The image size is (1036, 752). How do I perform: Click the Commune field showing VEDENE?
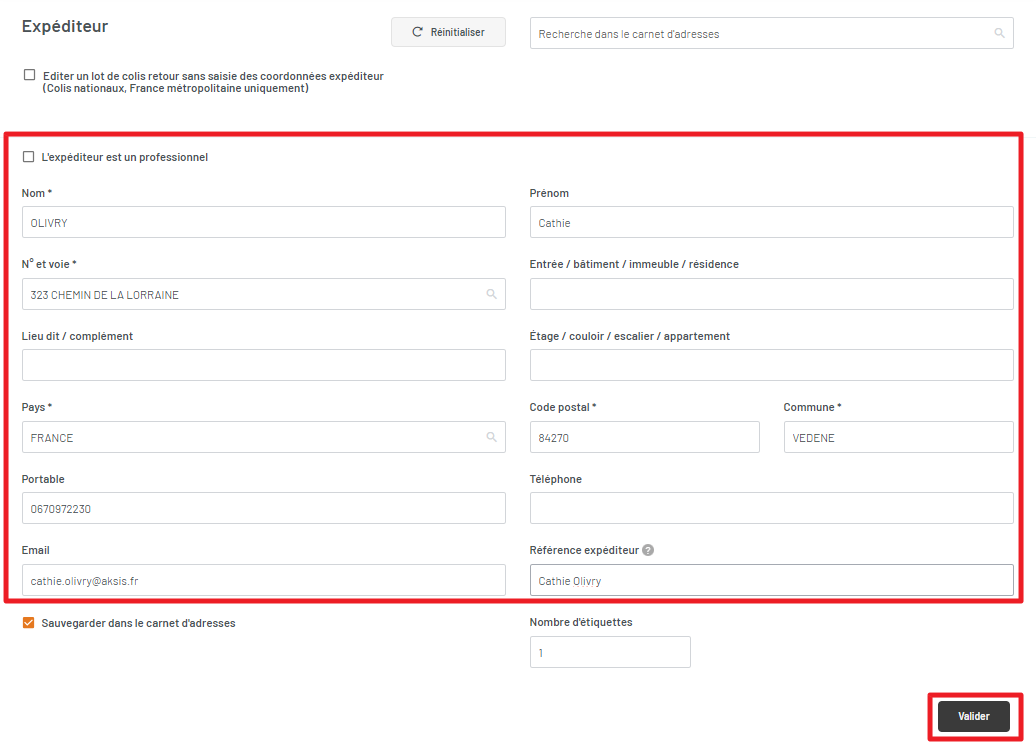pyautogui.click(x=899, y=437)
